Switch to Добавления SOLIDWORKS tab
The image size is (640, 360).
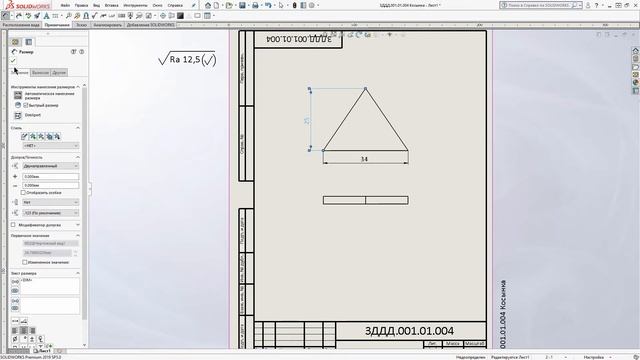pos(151,25)
